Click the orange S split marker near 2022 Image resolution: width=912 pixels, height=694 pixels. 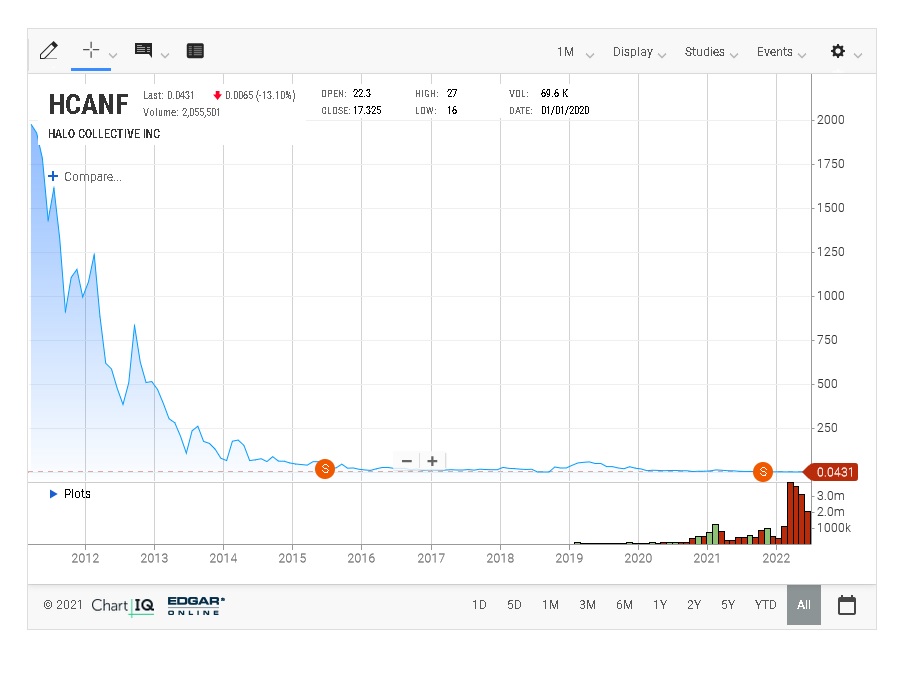tap(763, 471)
